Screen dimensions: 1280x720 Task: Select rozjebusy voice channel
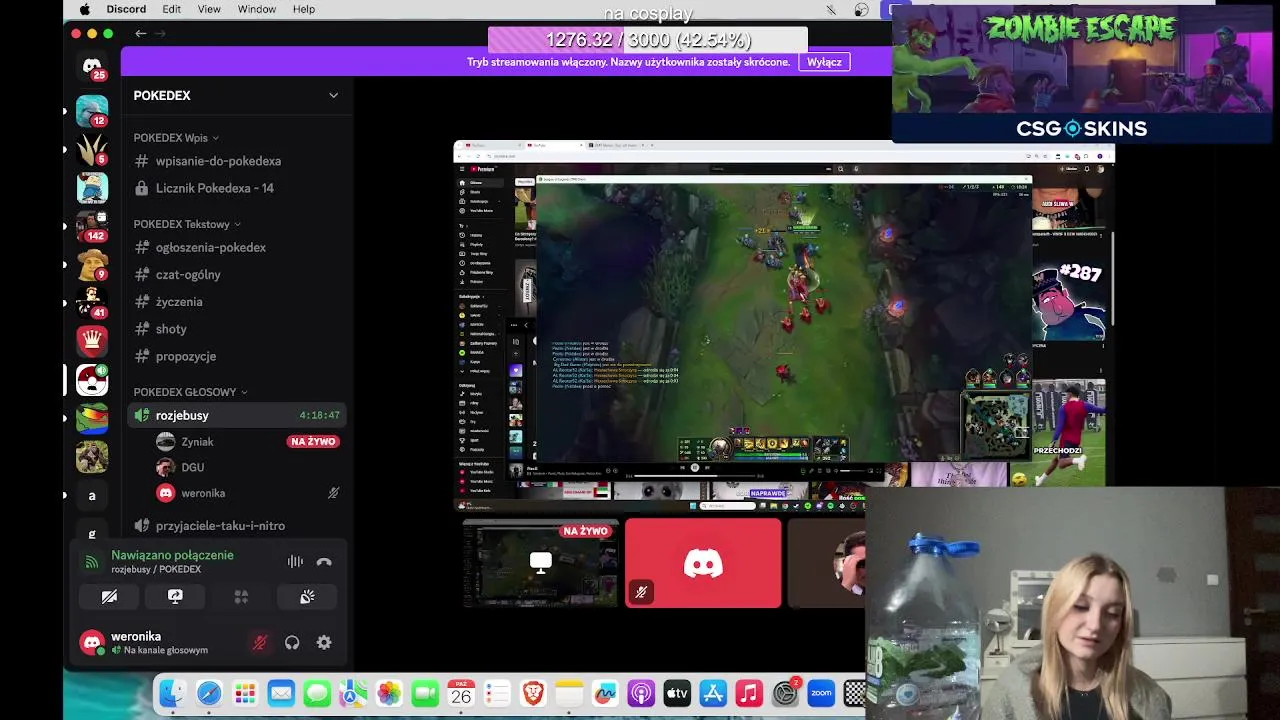(236, 415)
